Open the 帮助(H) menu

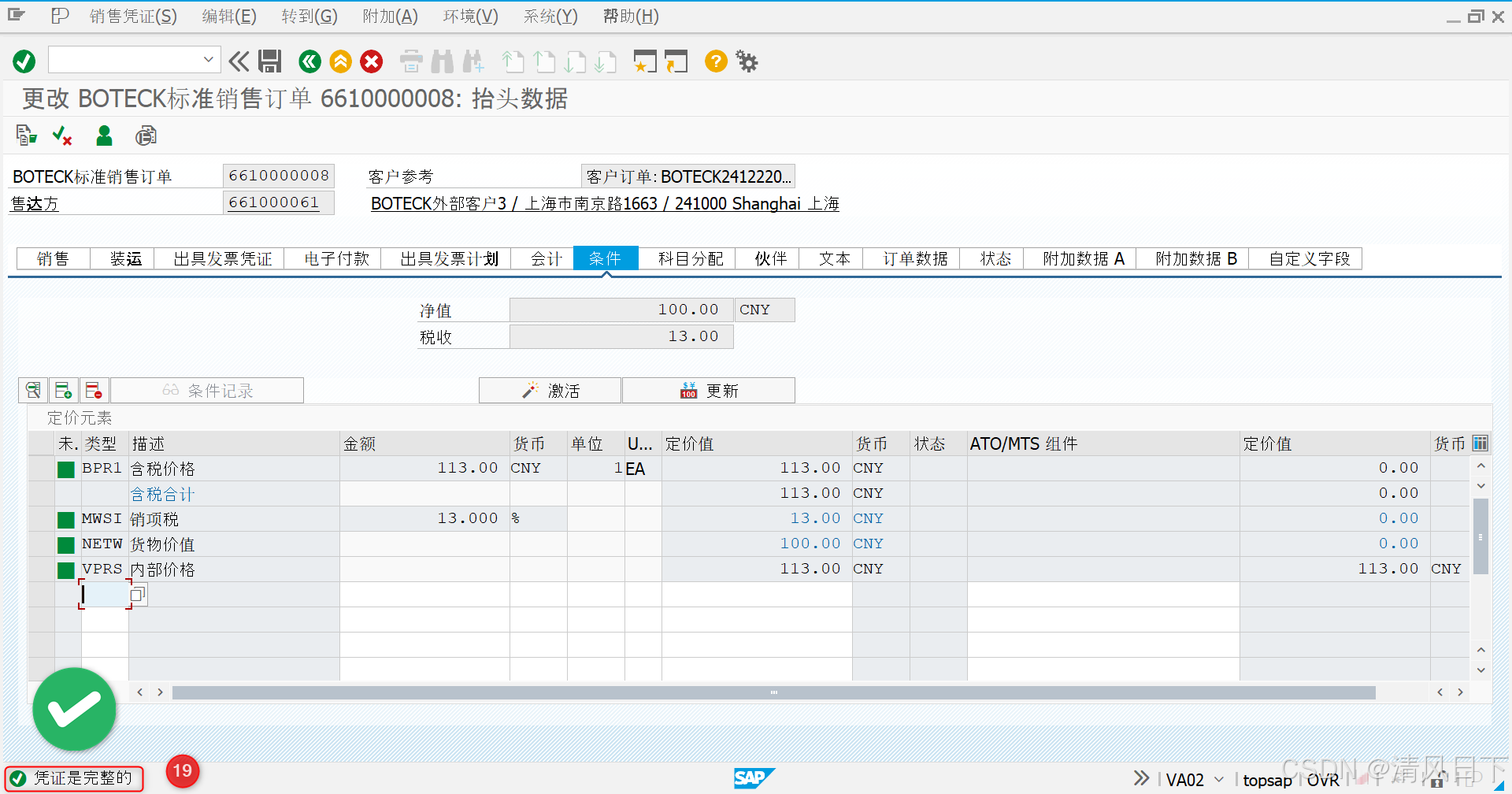tap(631, 17)
